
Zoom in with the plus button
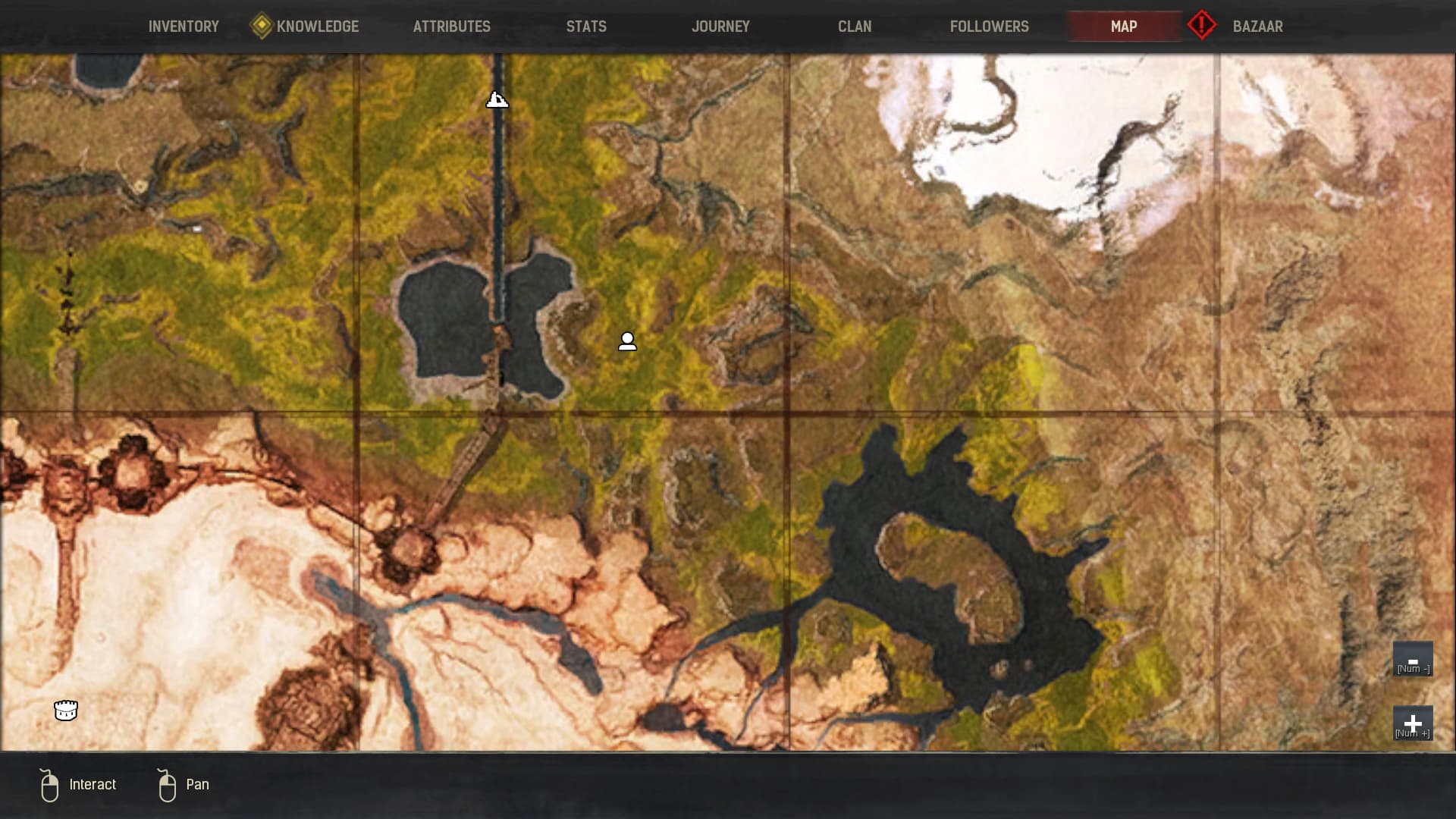[1412, 723]
